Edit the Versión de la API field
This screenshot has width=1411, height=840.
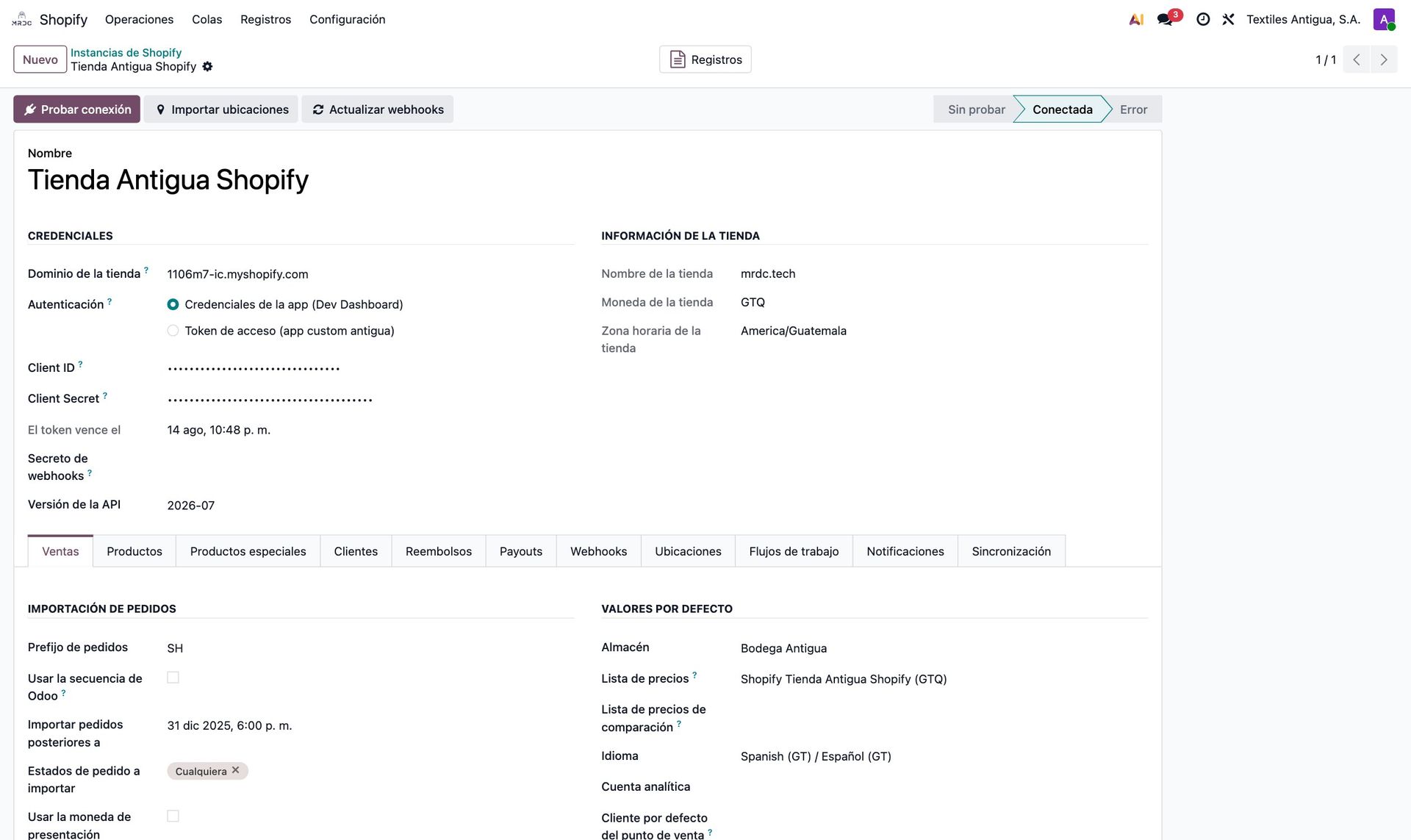[370, 506]
